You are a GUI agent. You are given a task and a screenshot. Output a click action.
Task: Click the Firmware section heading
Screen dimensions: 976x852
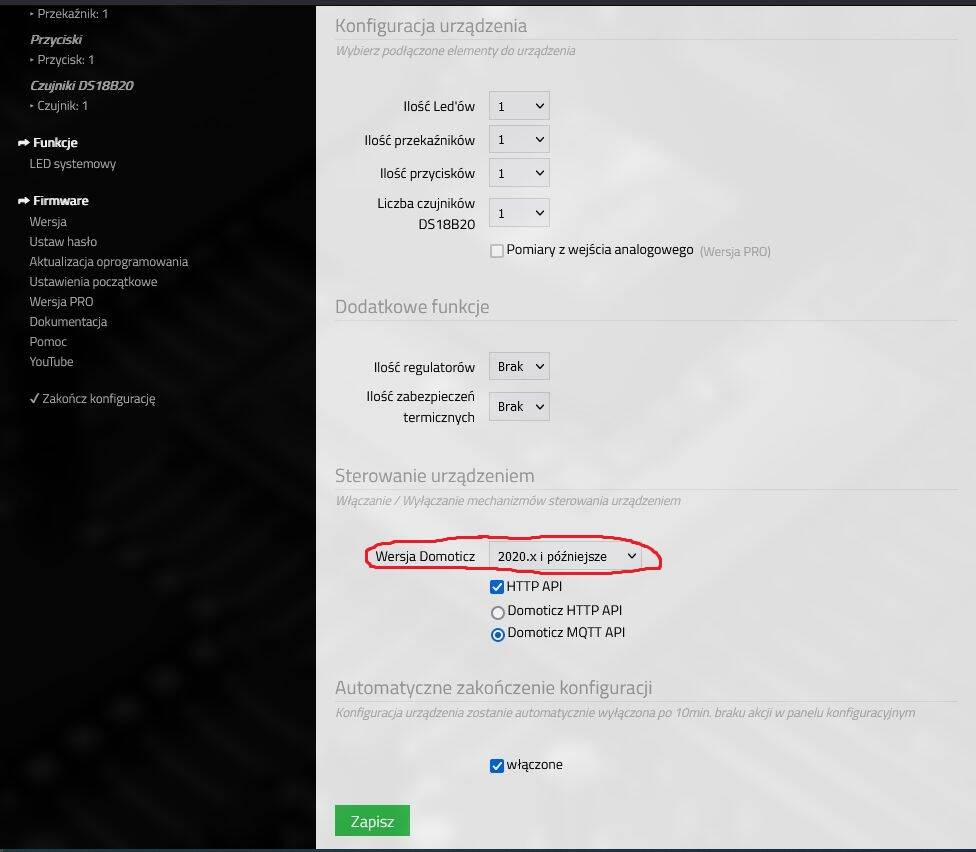tap(60, 200)
